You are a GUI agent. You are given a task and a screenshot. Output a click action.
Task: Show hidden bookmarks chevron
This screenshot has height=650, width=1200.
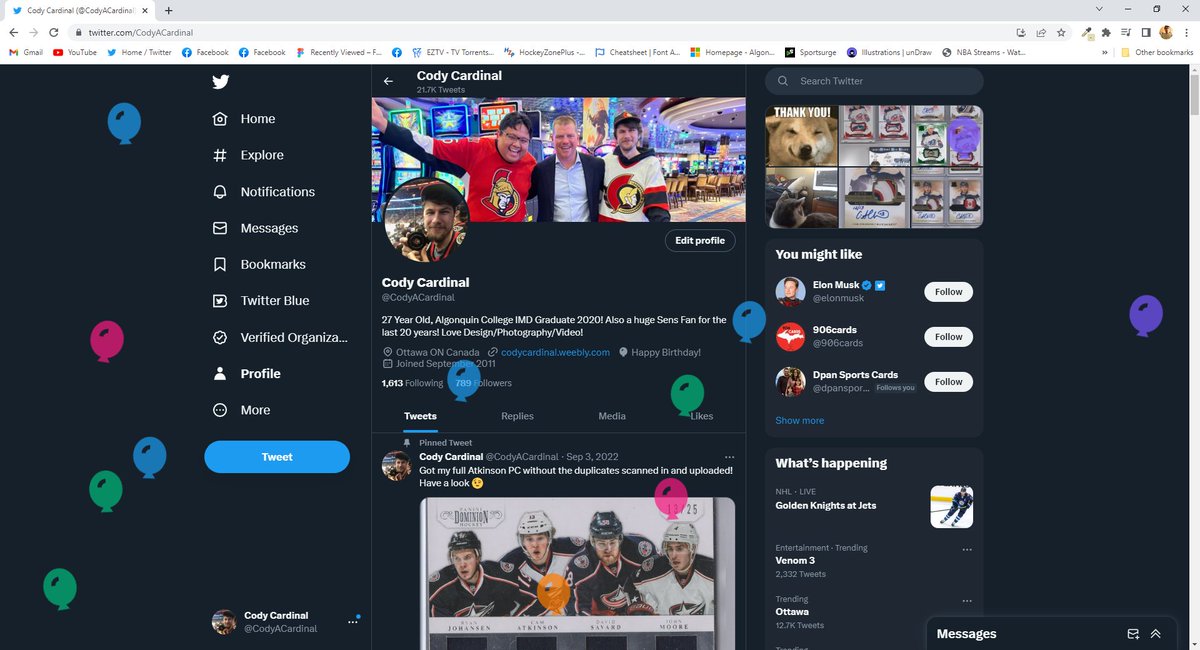1105,52
